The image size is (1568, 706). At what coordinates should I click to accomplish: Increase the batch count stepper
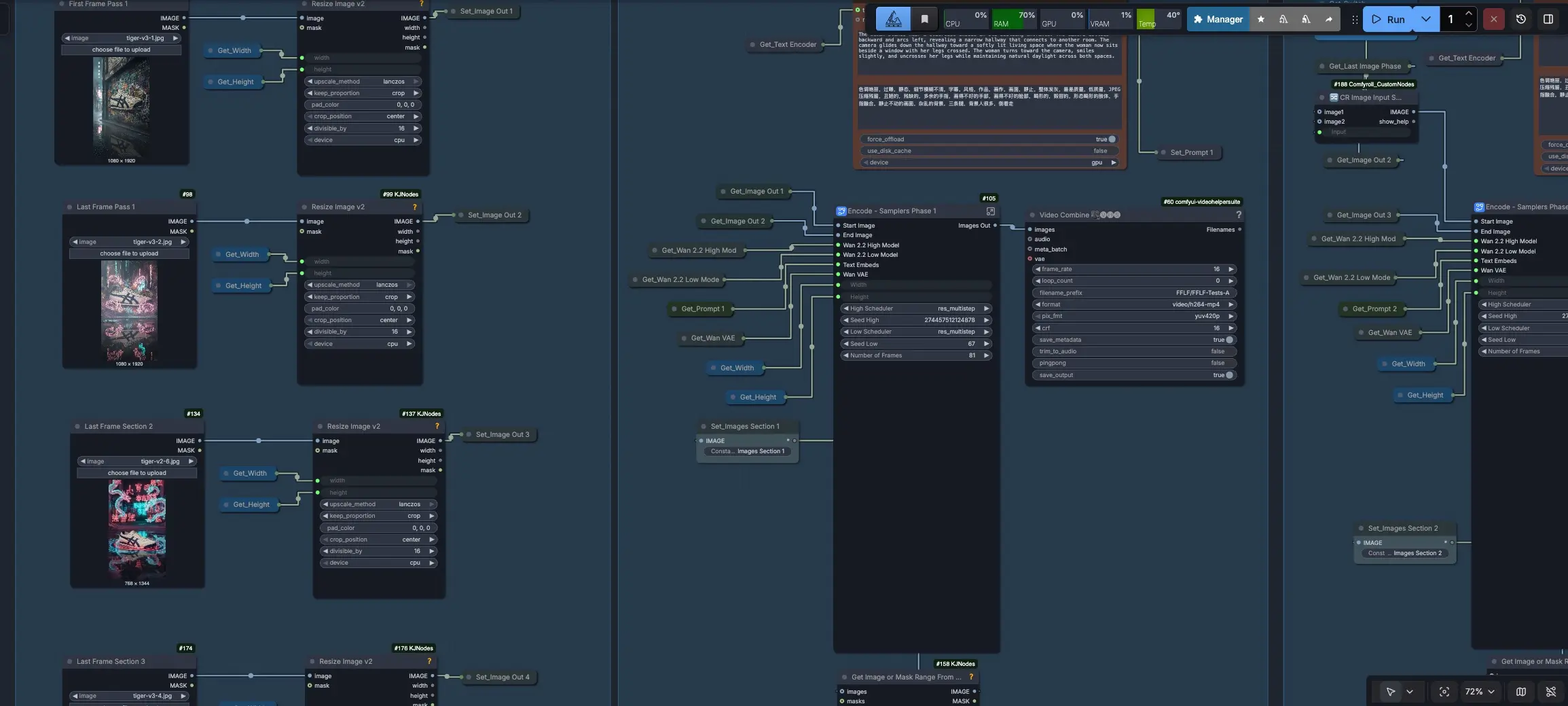[x=1469, y=14]
